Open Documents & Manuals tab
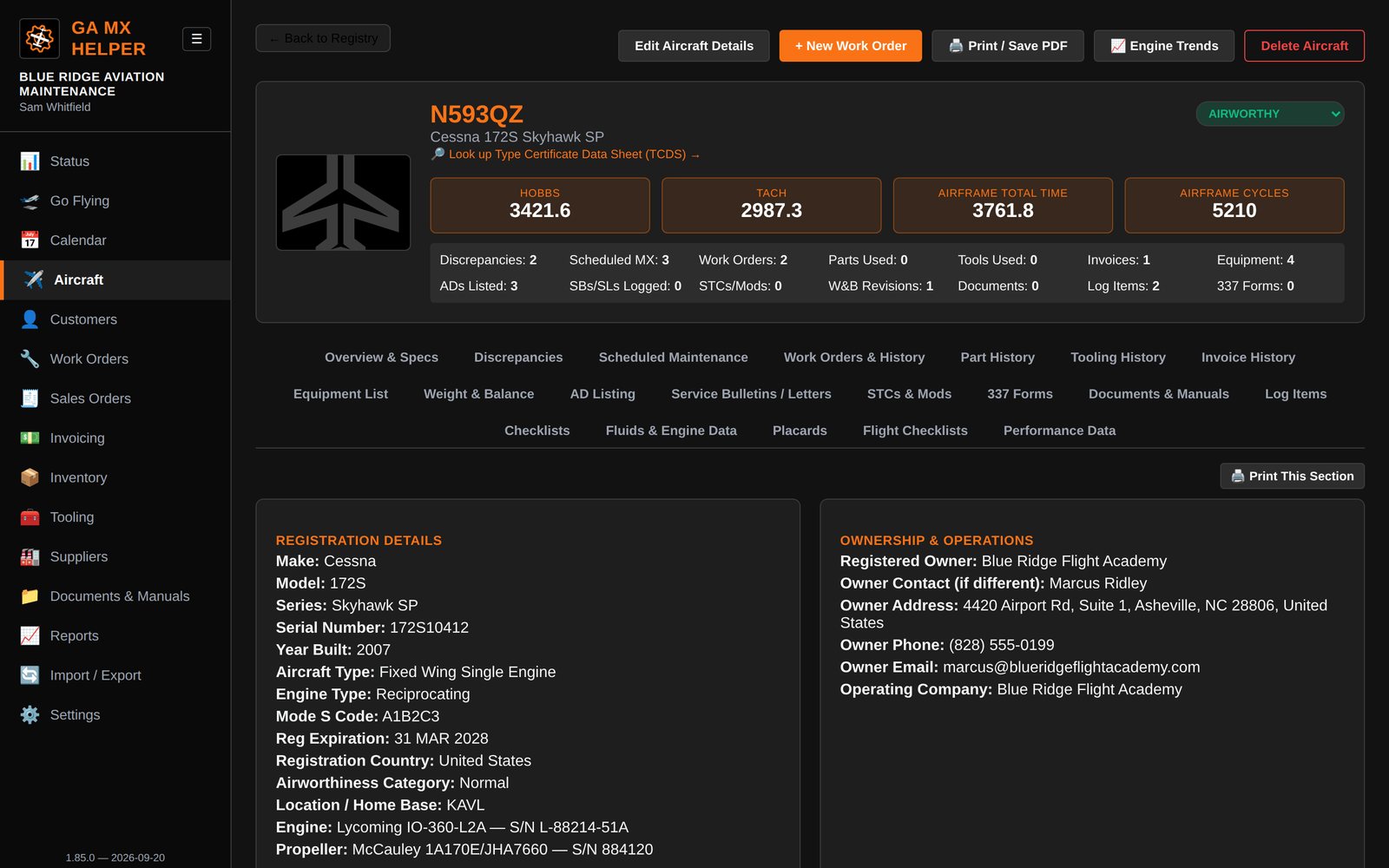This screenshot has width=1389, height=868. coord(1159,394)
